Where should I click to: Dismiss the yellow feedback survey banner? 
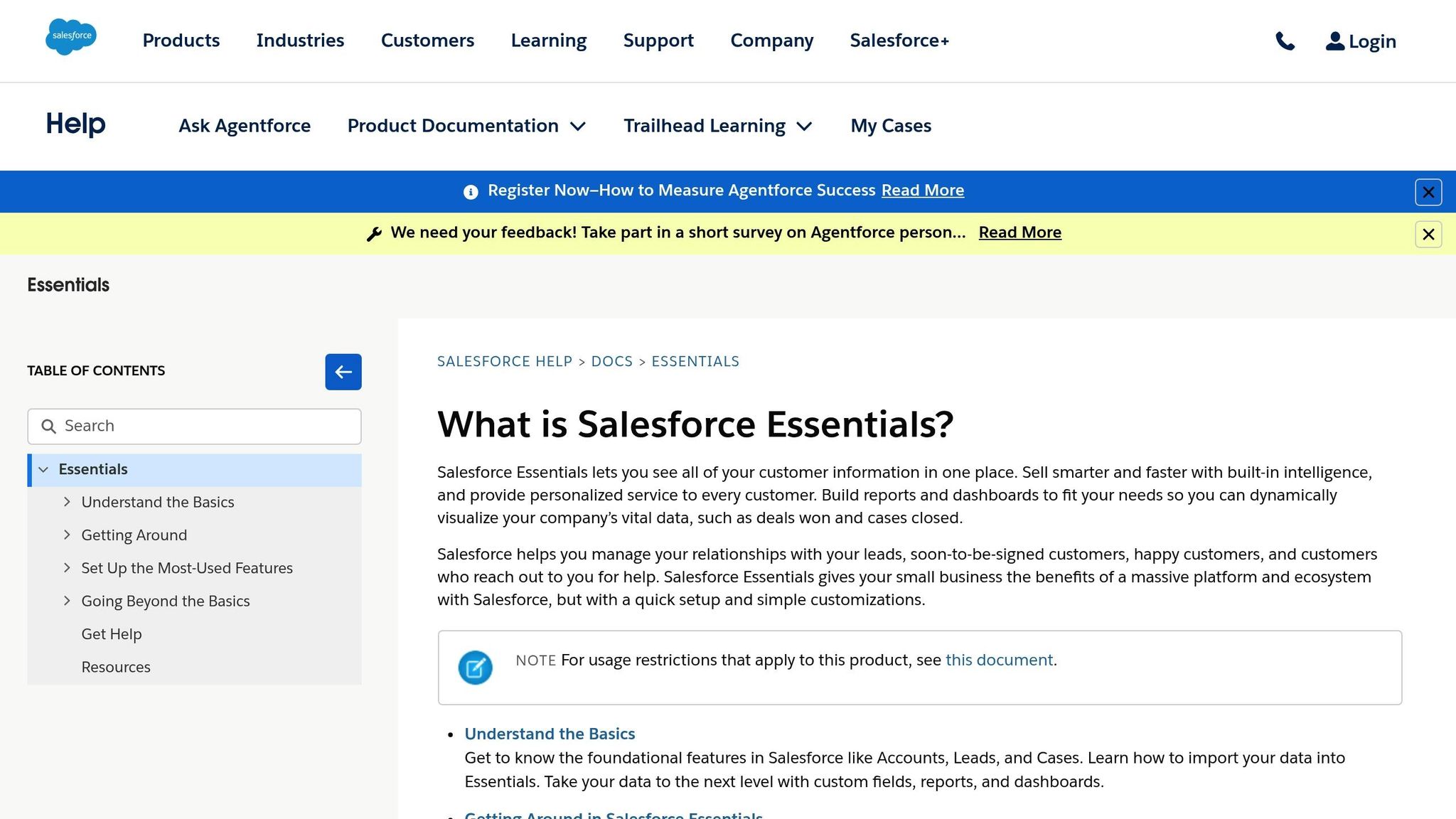point(1428,234)
